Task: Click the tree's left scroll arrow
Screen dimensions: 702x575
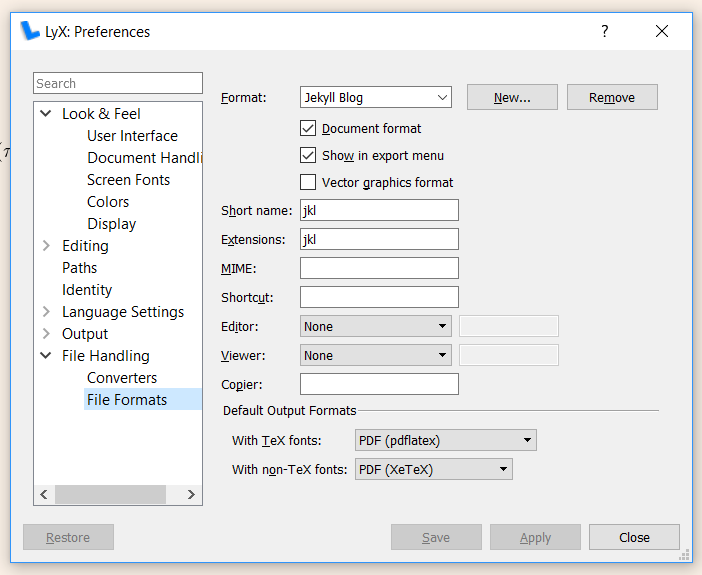Action: [x=44, y=494]
